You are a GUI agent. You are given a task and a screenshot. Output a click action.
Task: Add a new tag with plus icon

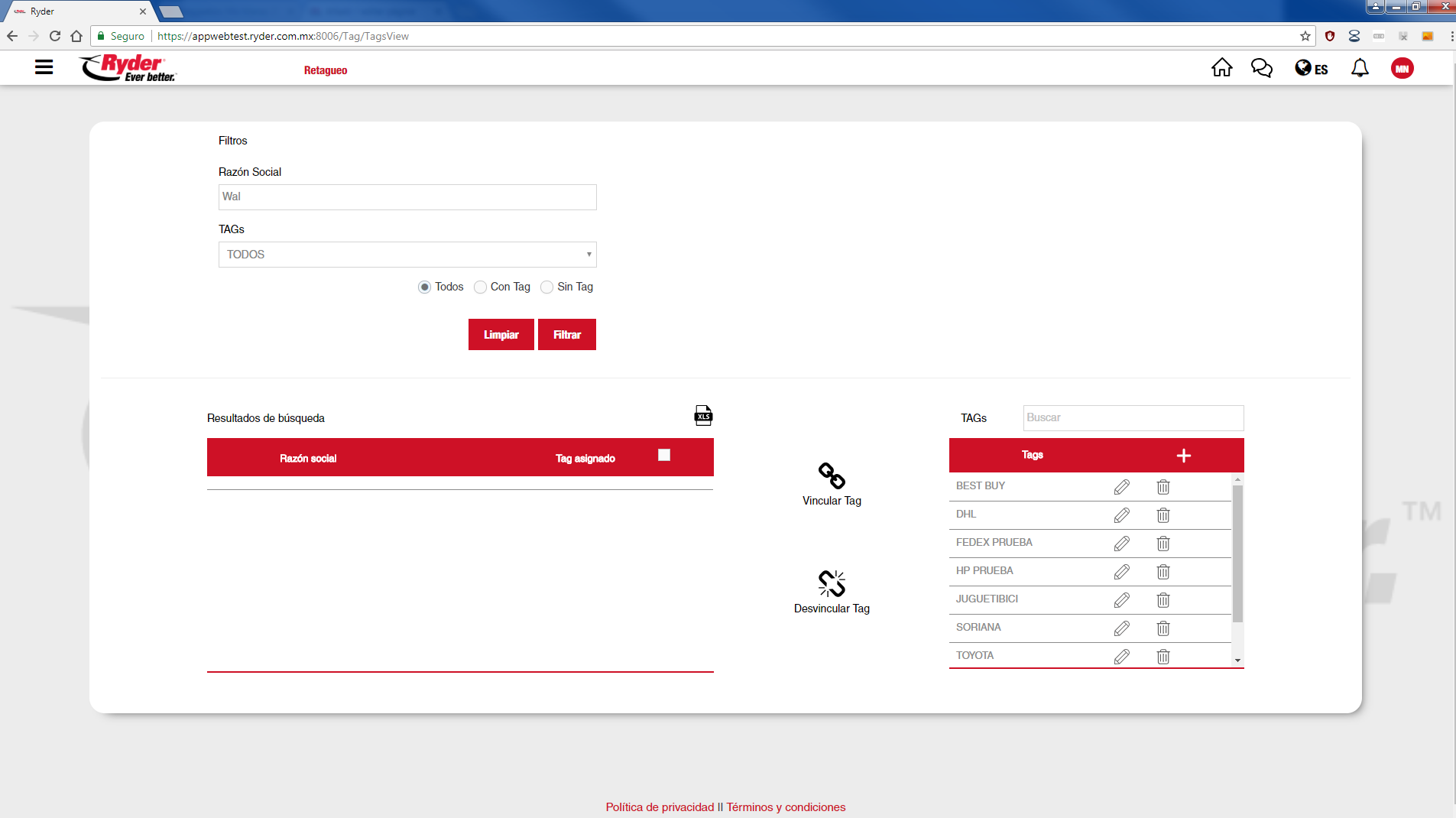point(1183,456)
